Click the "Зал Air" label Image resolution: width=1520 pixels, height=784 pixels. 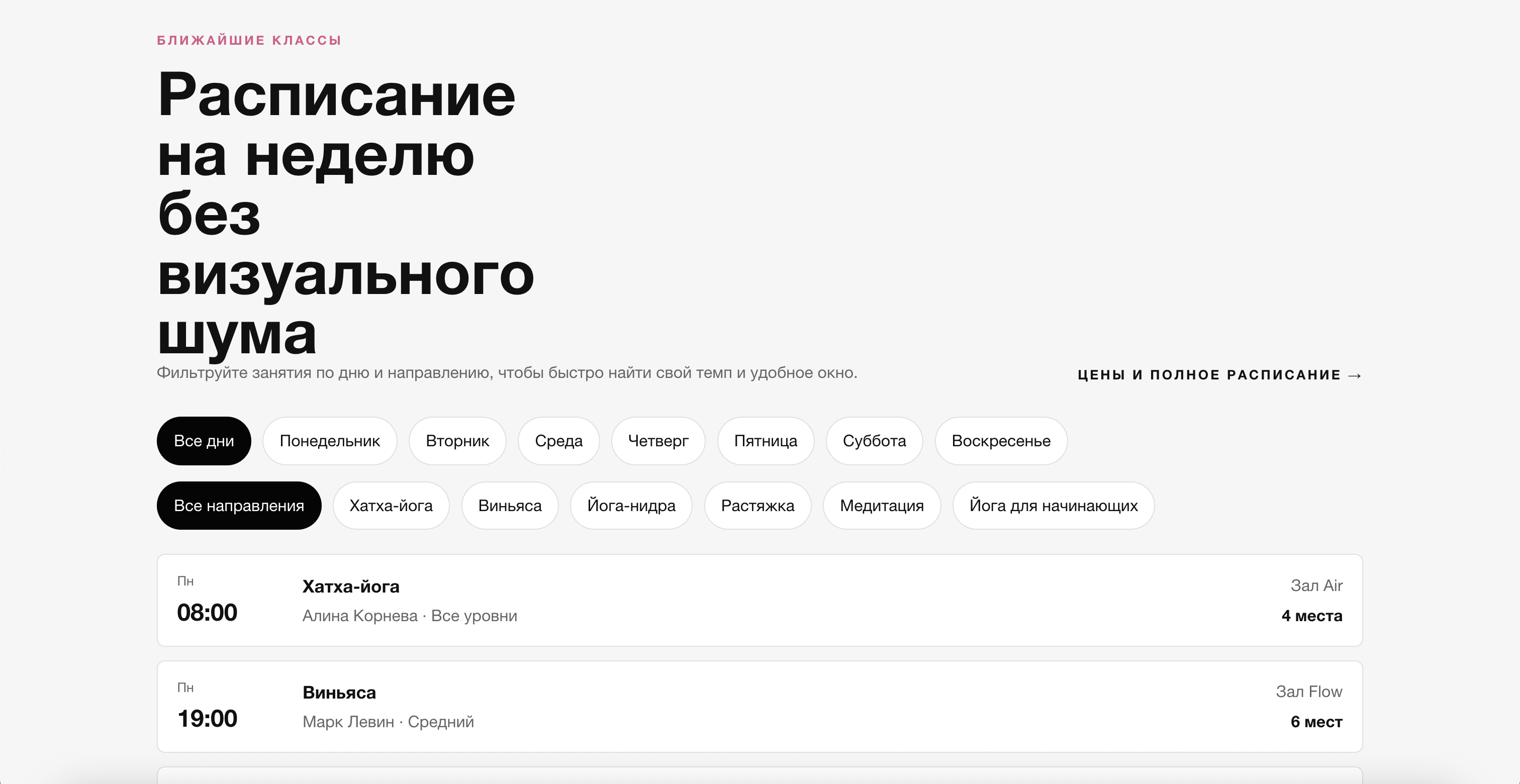point(1316,585)
